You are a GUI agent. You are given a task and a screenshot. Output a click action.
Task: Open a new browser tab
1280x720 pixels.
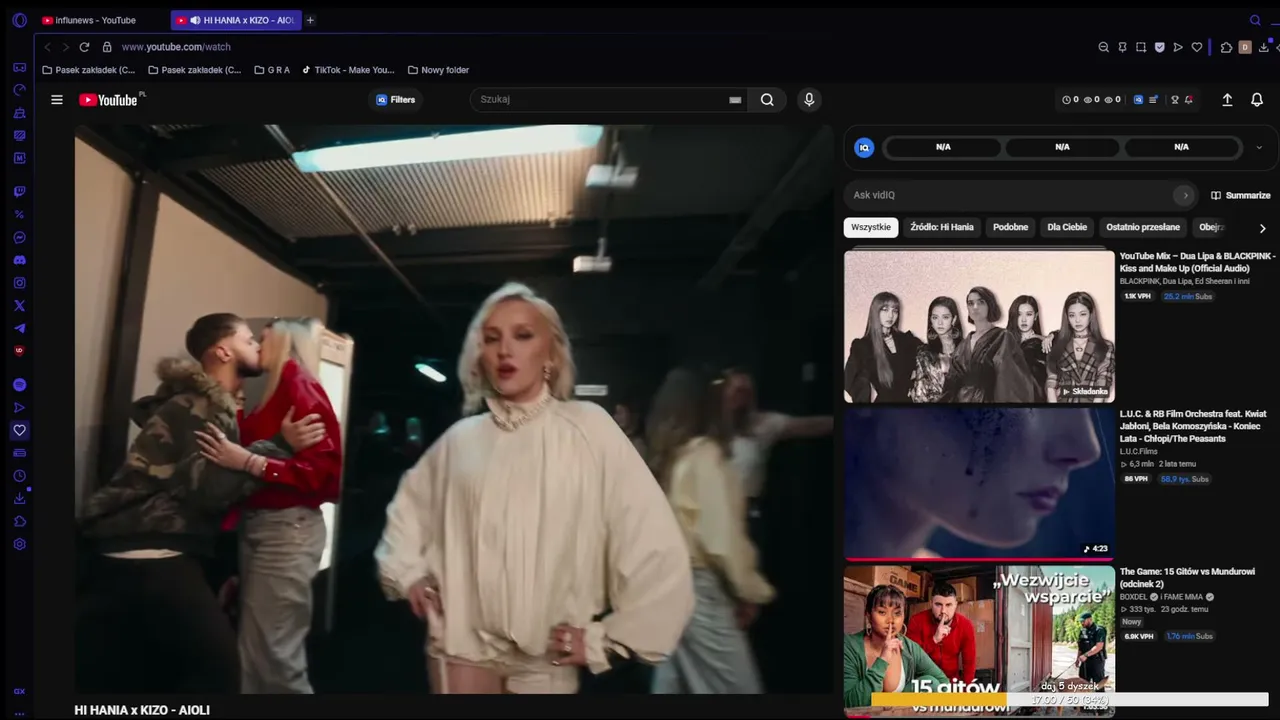click(x=310, y=20)
